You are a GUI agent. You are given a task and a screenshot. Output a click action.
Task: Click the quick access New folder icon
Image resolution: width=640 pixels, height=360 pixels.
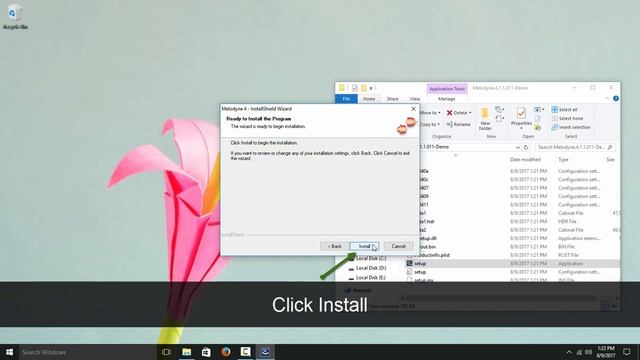click(x=363, y=88)
